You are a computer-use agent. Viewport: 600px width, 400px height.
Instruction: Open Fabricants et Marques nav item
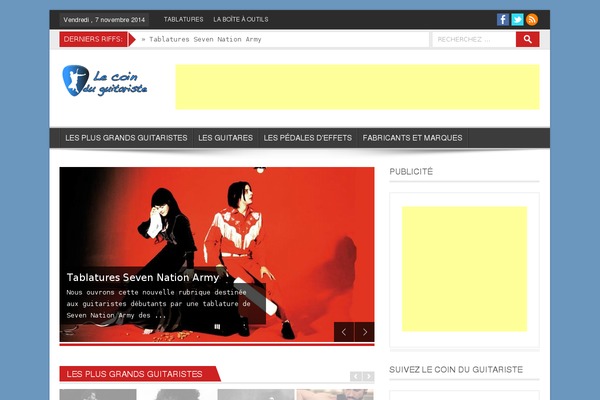[412, 138]
